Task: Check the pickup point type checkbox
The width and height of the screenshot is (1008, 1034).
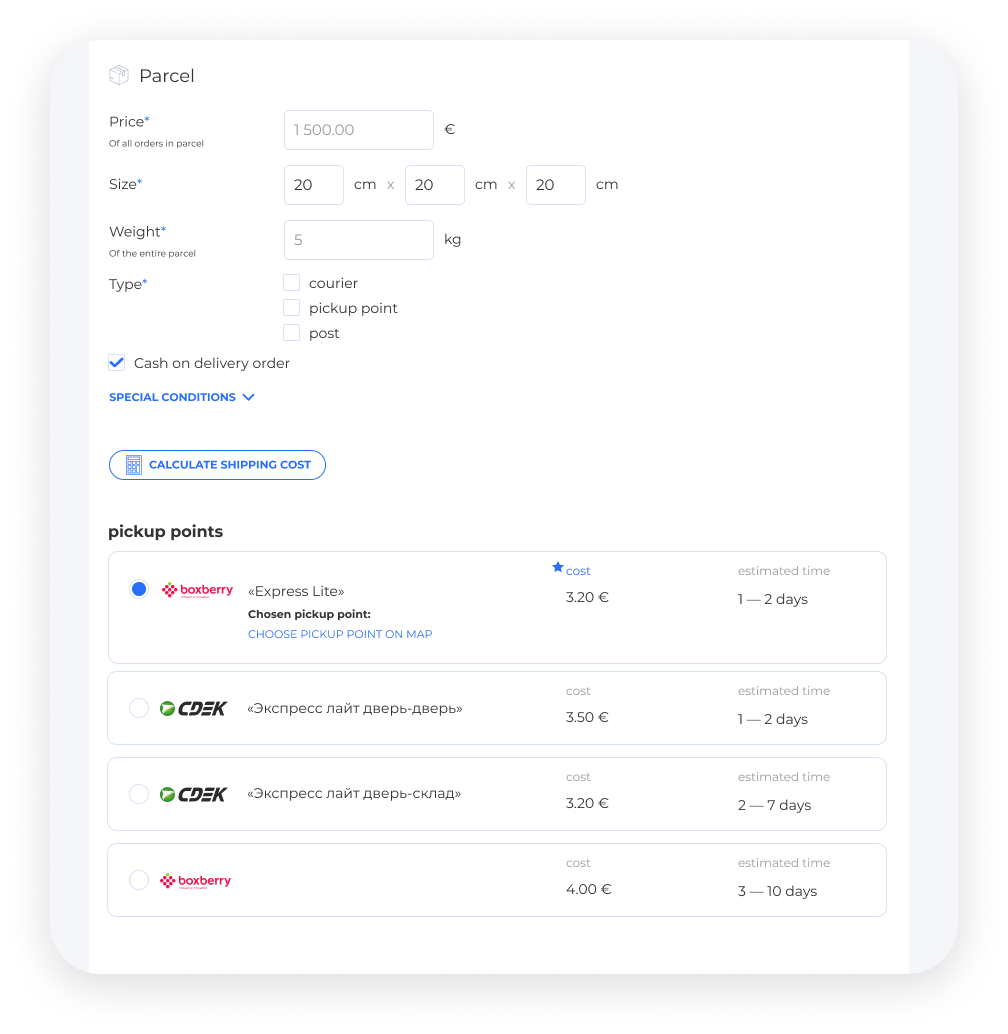Action: click(x=291, y=308)
